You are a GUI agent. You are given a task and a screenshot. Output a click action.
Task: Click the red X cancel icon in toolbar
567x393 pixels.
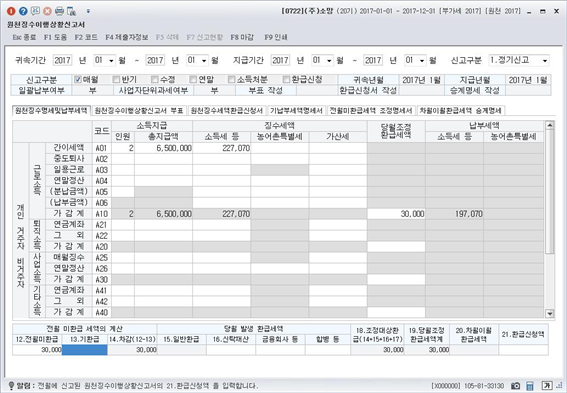47,11
